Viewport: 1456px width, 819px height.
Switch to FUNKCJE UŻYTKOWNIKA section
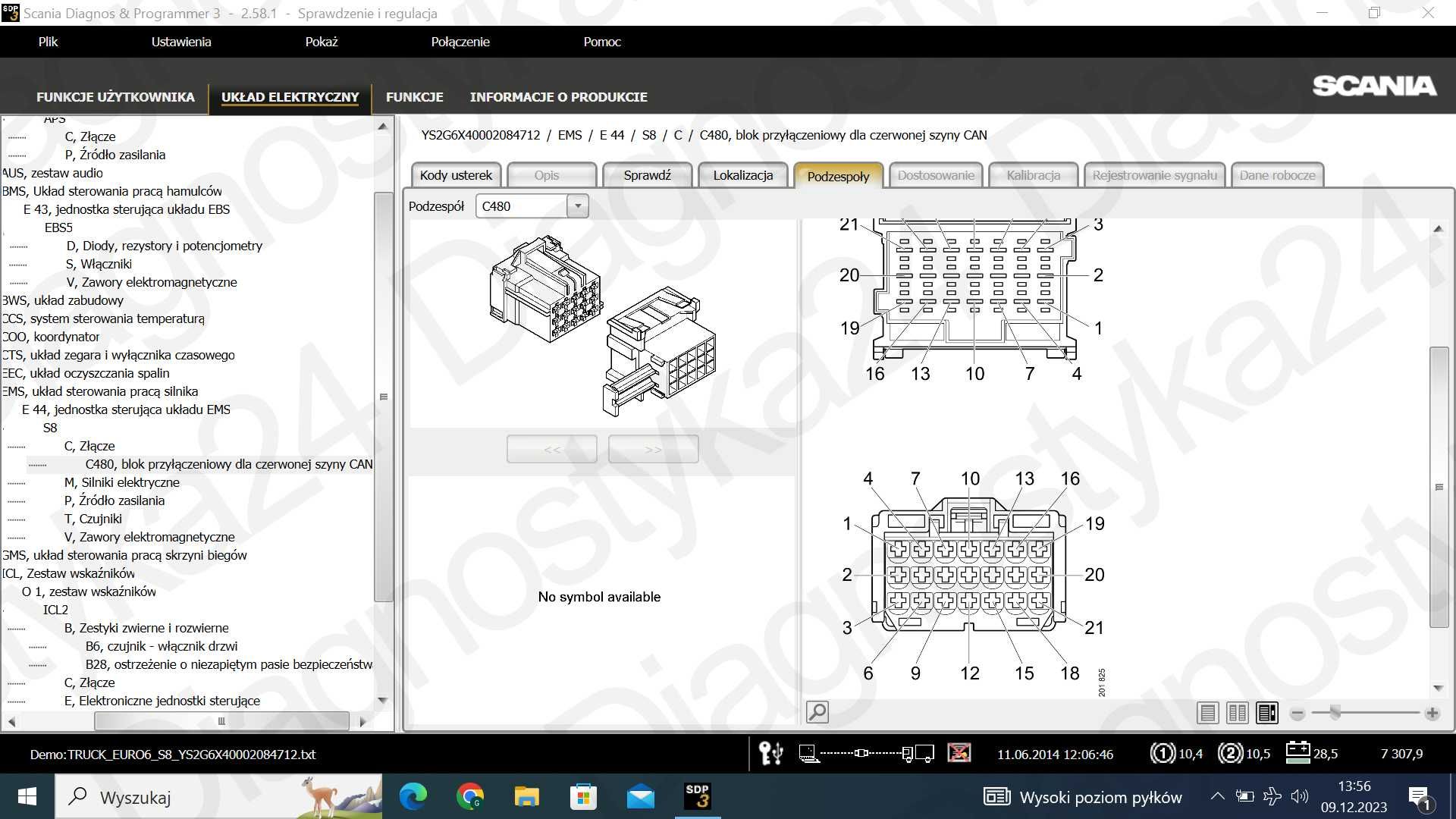[x=115, y=97]
